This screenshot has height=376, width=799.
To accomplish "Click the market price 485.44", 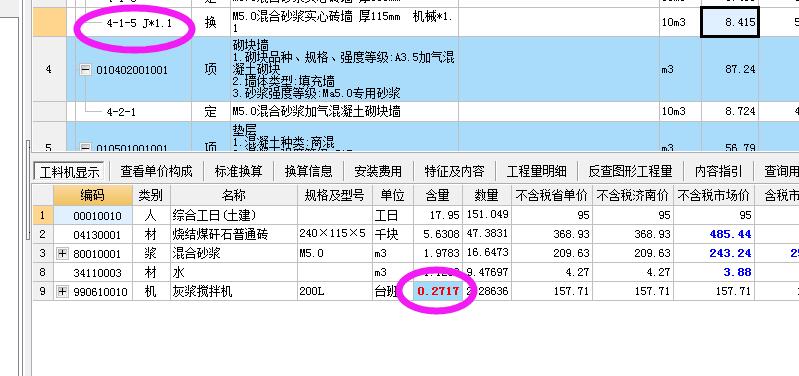I will coord(713,234).
